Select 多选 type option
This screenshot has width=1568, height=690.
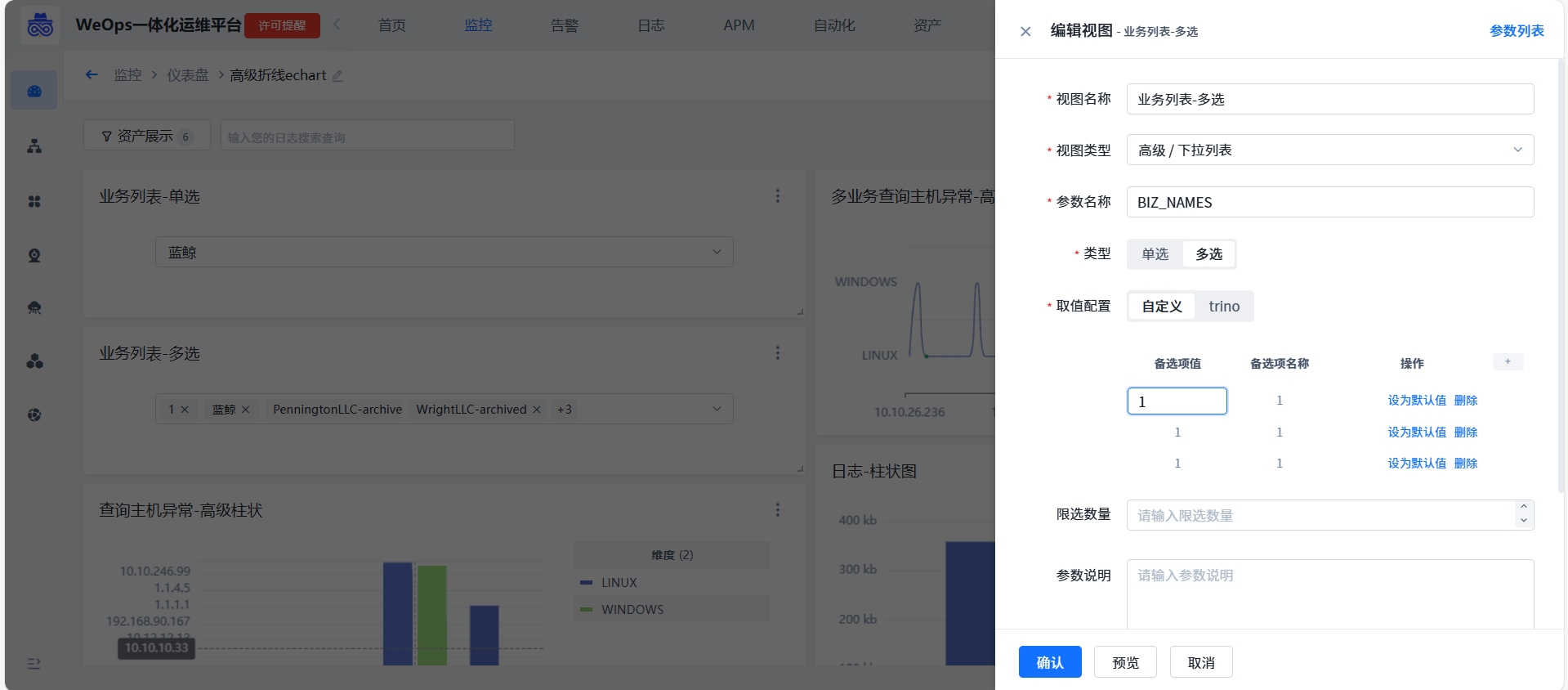tap(1208, 254)
